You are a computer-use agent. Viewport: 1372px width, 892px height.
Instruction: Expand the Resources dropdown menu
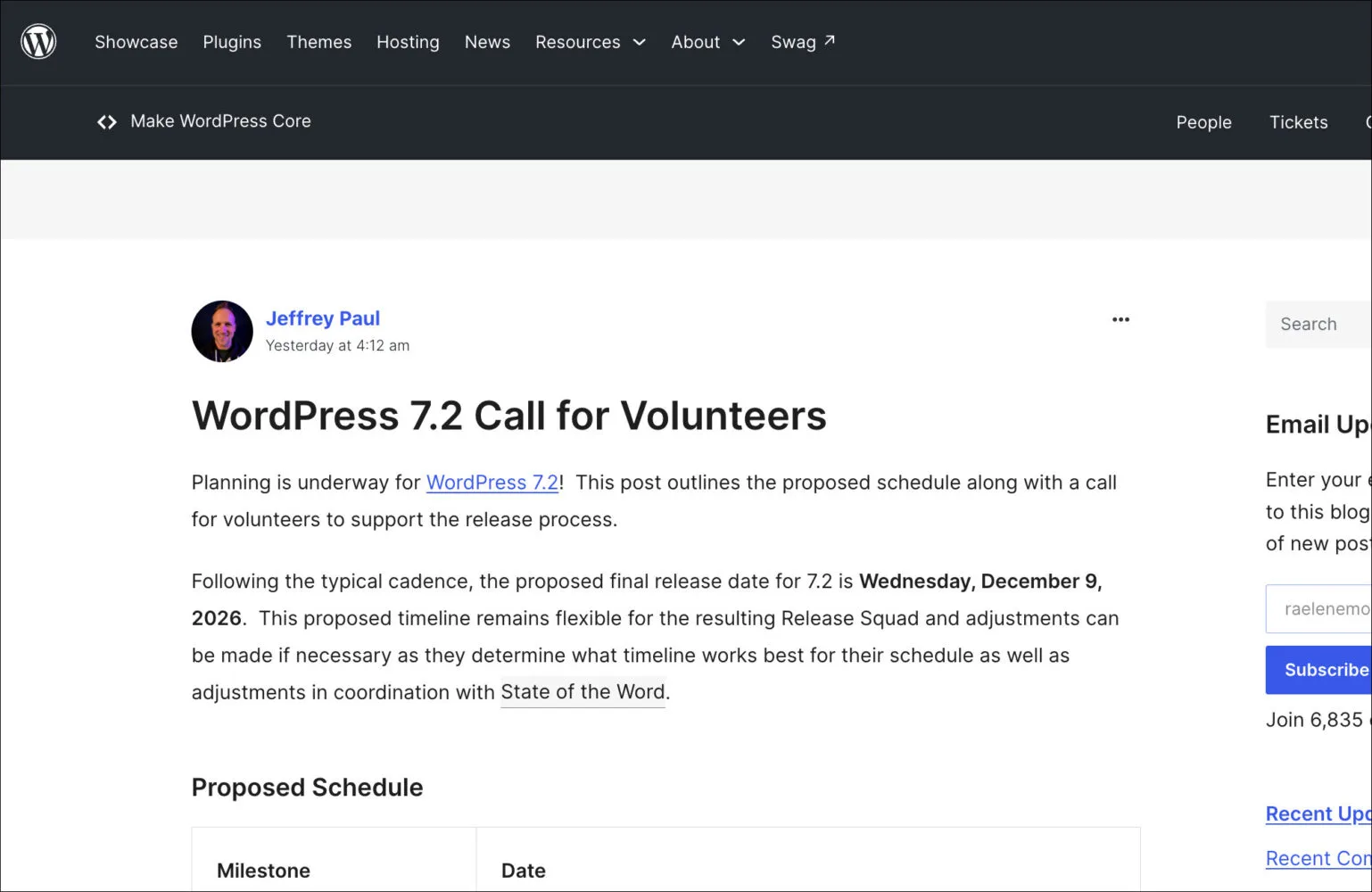pos(591,42)
